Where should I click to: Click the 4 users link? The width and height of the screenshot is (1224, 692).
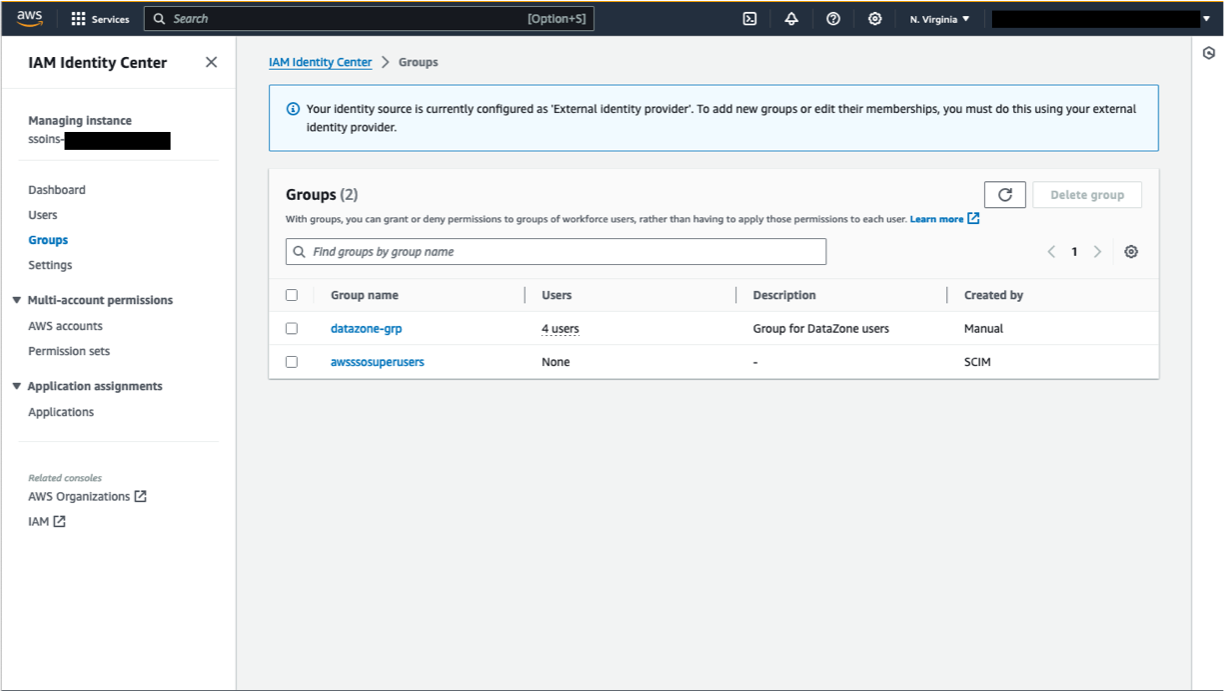(x=560, y=328)
